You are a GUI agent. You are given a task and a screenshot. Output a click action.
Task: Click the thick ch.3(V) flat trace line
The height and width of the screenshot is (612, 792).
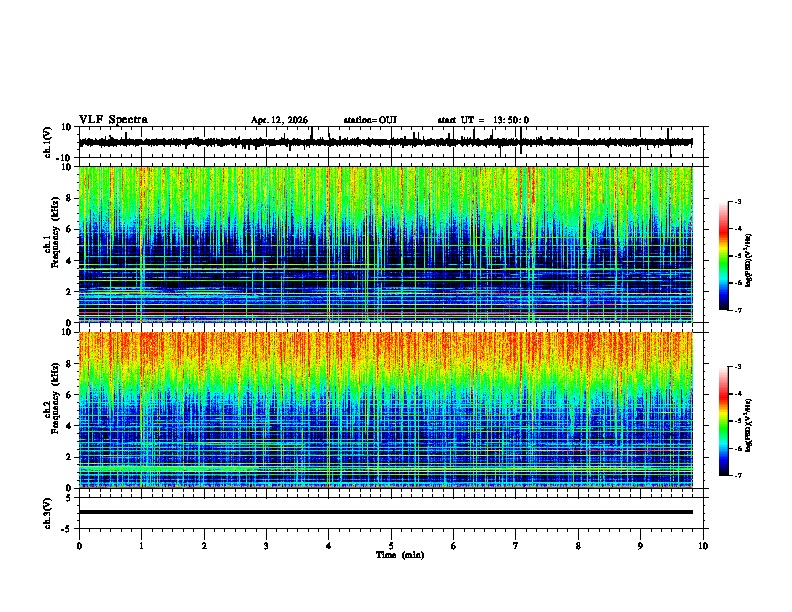coord(386,512)
